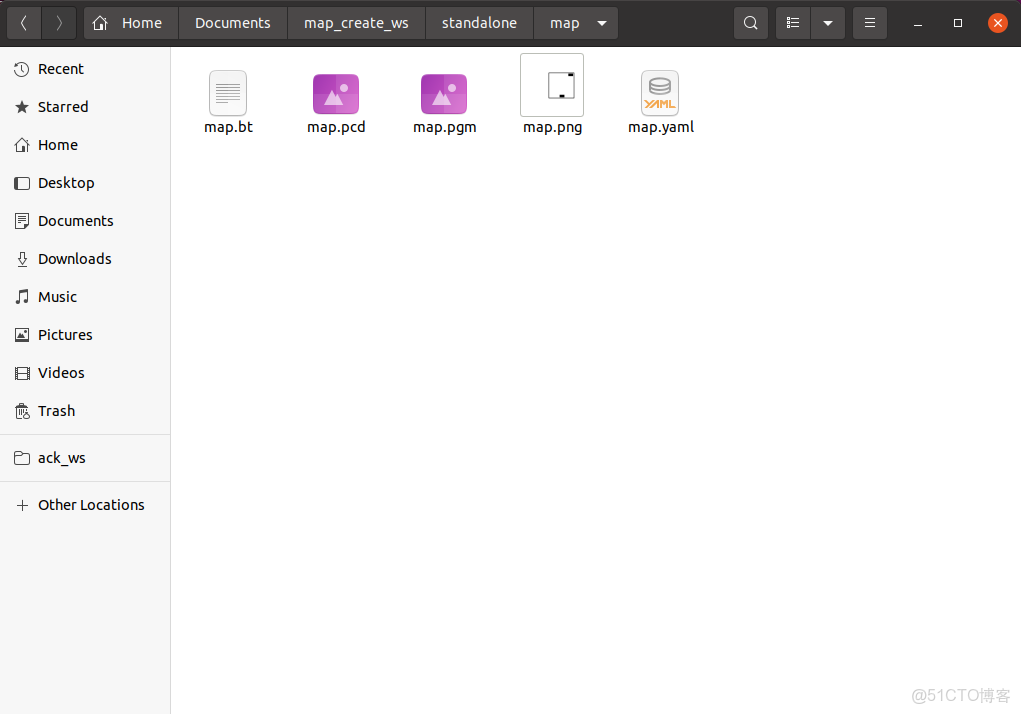
Task: Go to standalone in the path bar
Action: click(x=479, y=23)
